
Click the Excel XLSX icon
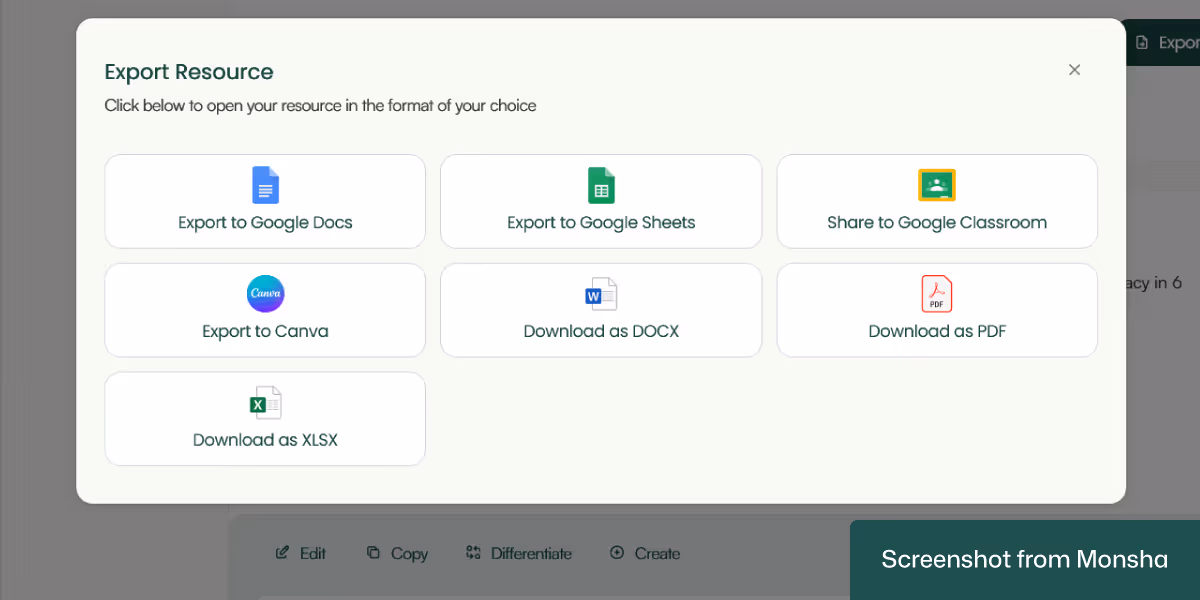pos(265,403)
